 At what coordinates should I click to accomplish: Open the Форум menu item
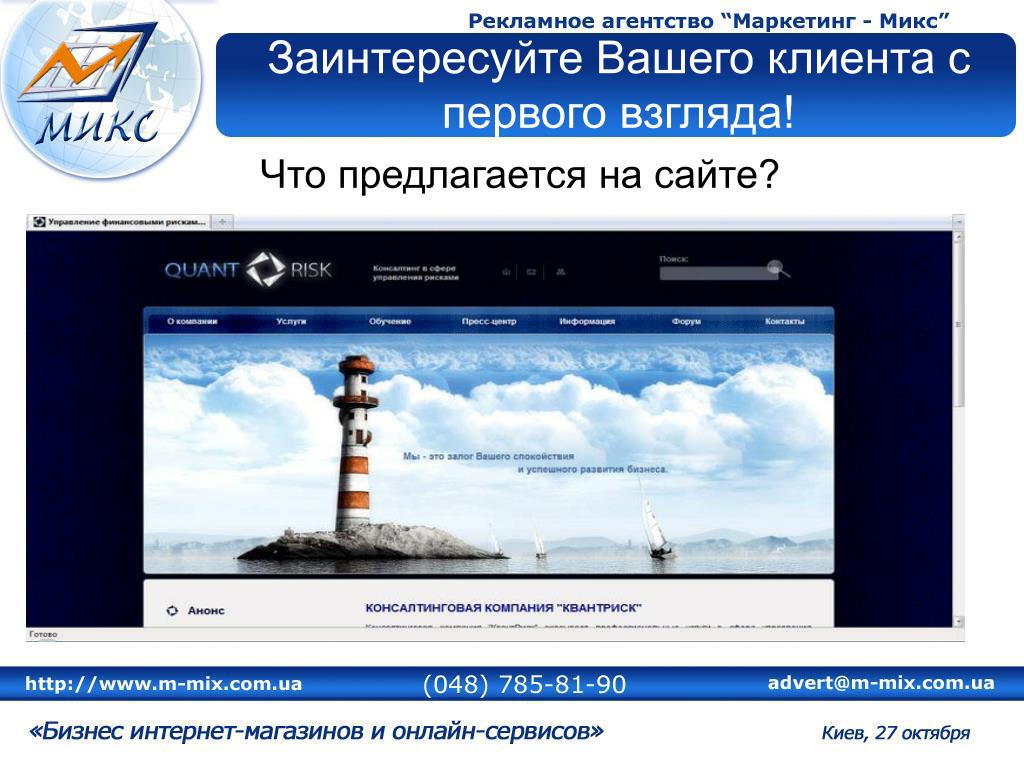click(686, 321)
